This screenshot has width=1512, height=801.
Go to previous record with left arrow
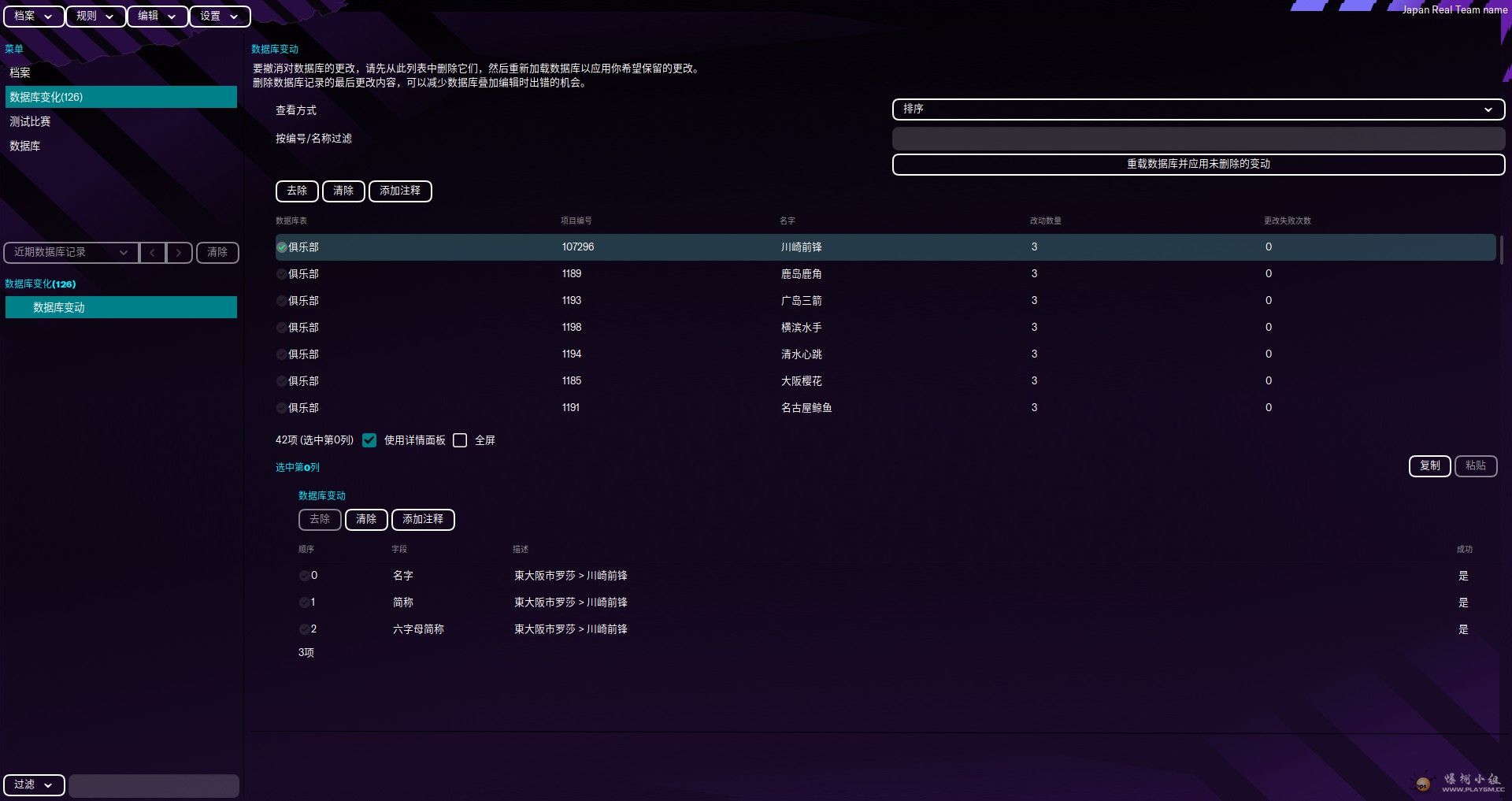(153, 252)
